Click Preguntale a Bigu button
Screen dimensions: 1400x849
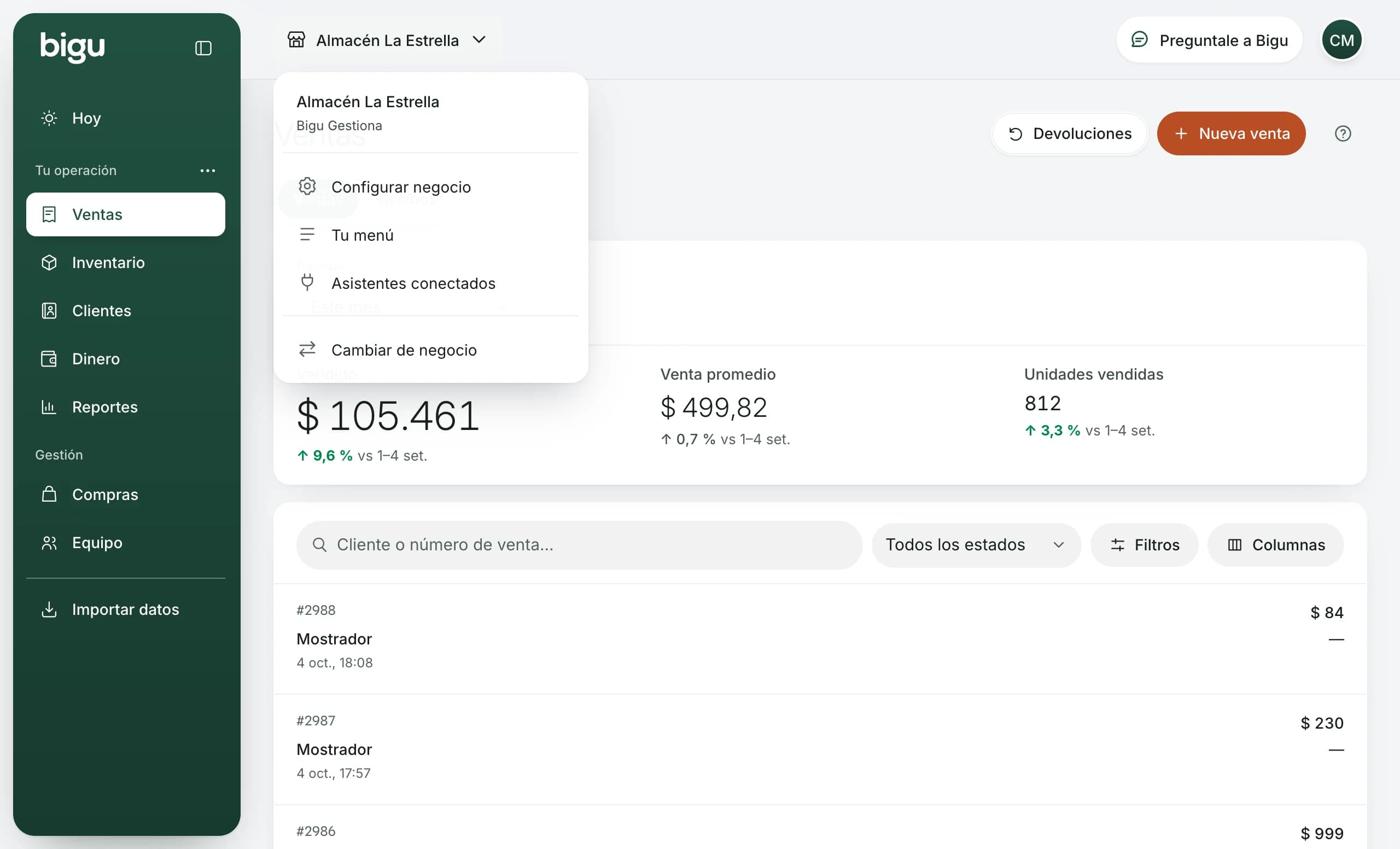[x=1209, y=40]
